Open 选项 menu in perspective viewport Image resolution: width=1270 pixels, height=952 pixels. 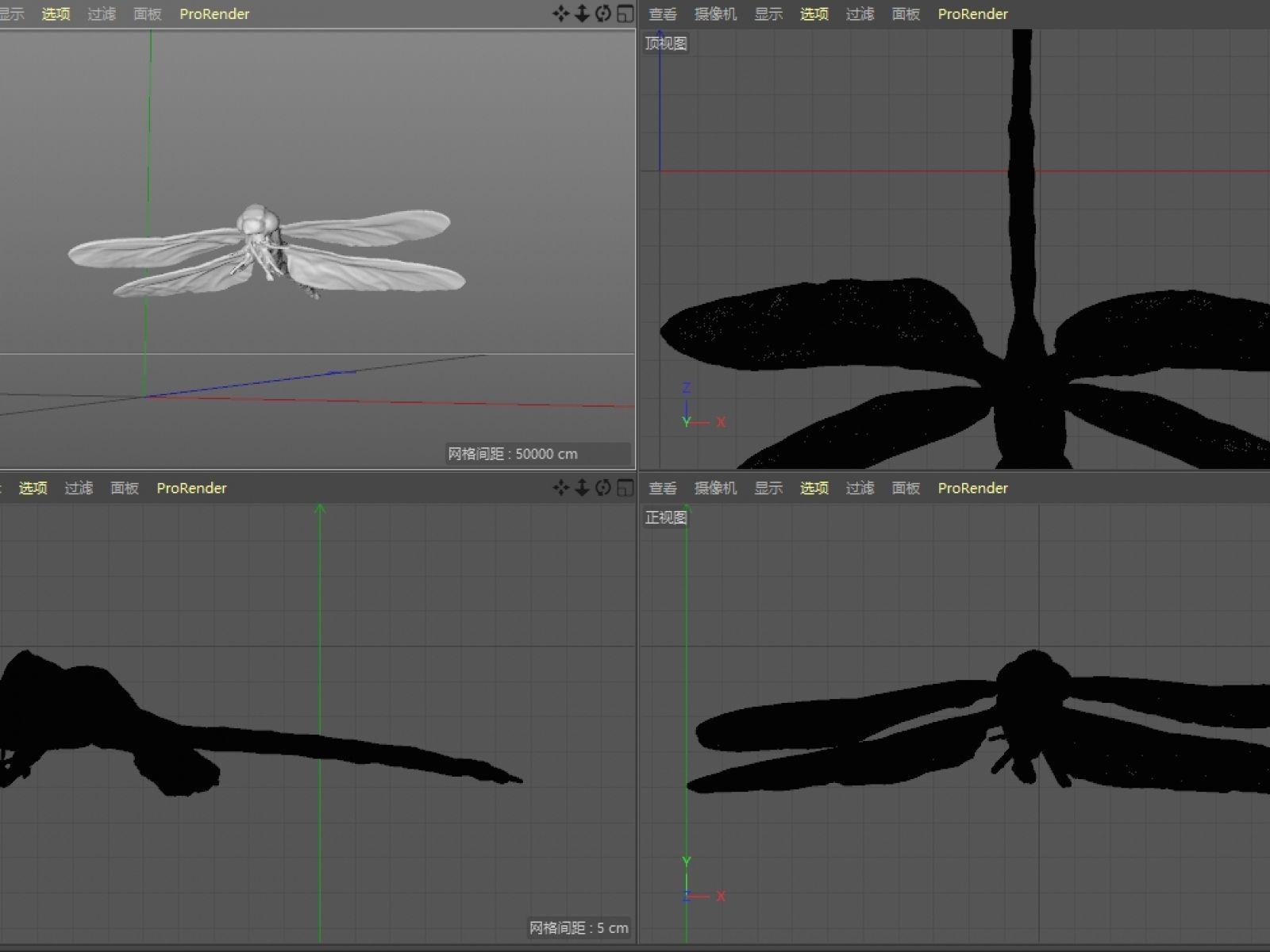(x=56, y=13)
